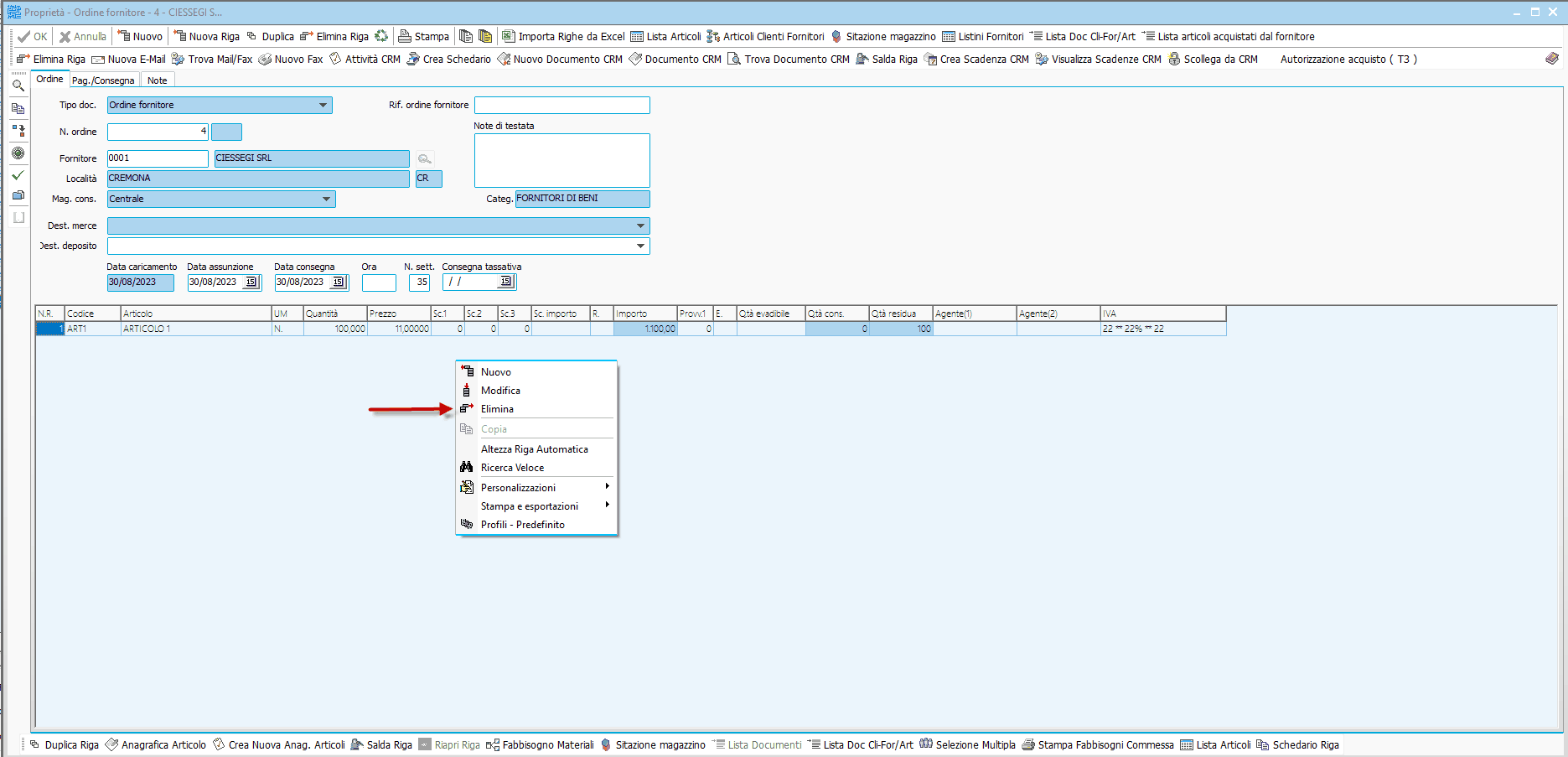Select the Ordine tab
This screenshot has width=1568, height=757.
tap(49, 79)
